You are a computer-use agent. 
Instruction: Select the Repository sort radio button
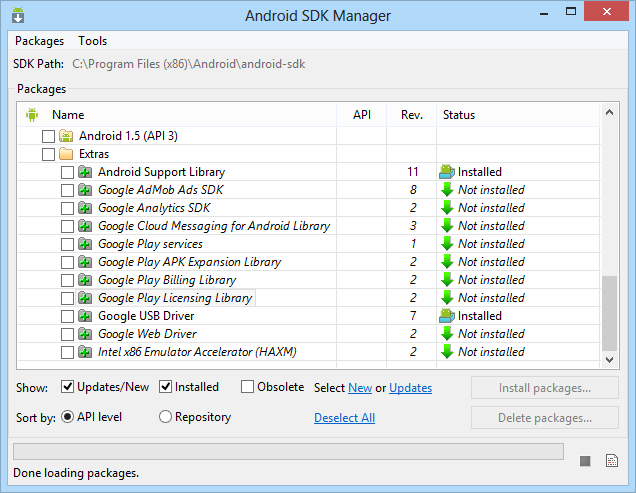pos(166,417)
